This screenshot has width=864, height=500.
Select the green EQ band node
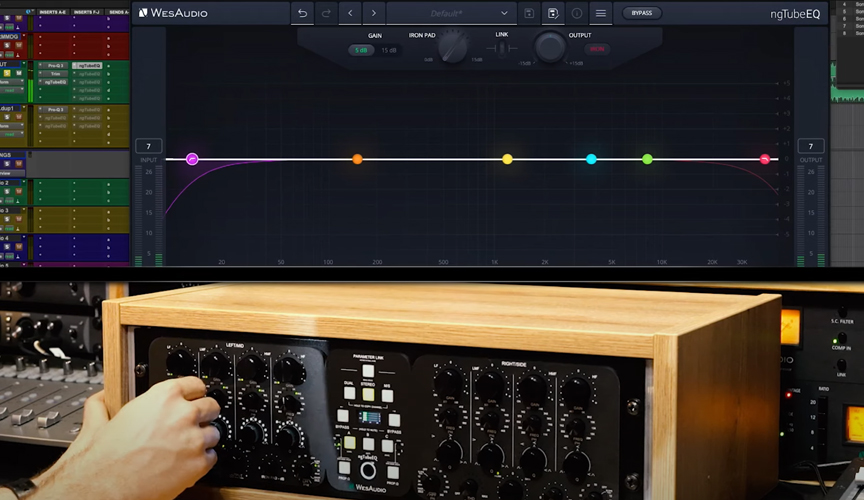coord(647,159)
